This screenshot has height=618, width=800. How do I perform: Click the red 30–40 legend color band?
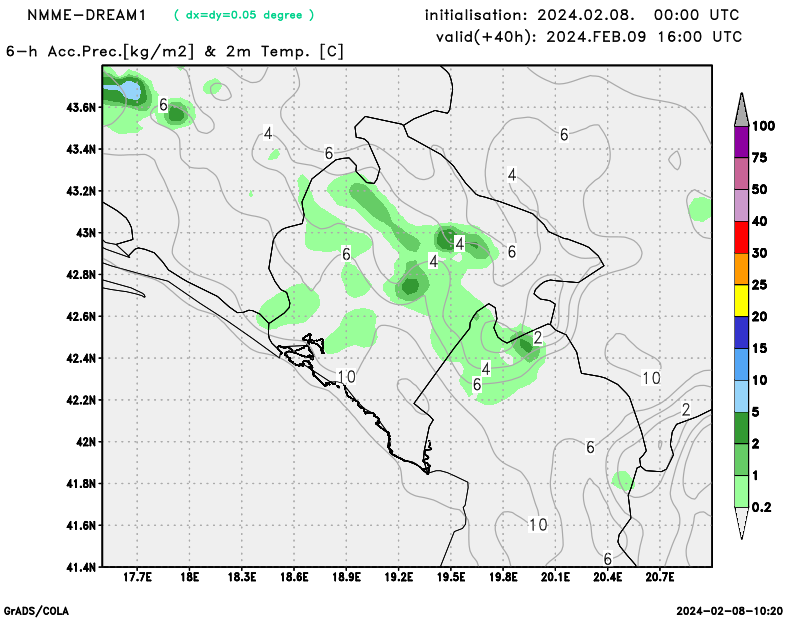[x=741, y=237]
